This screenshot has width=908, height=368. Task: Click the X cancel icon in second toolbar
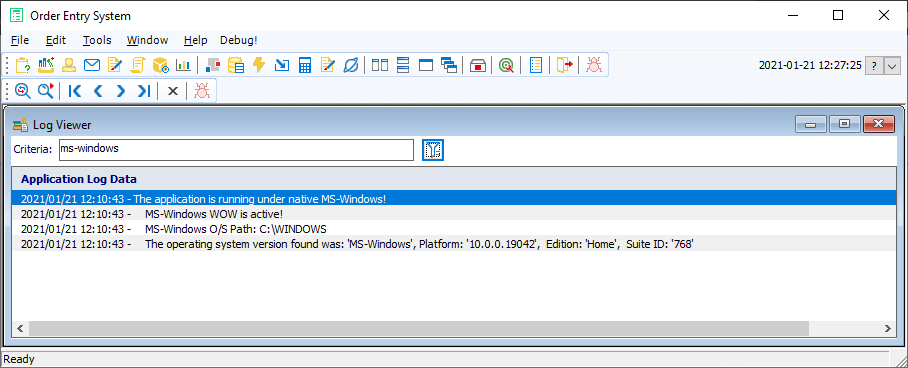click(173, 90)
